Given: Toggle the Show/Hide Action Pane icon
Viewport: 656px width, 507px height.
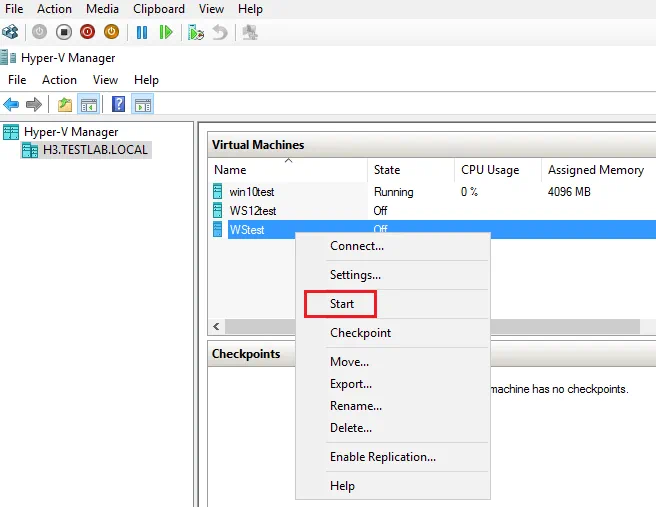Looking at the screenshot, I should pos(142,104).
